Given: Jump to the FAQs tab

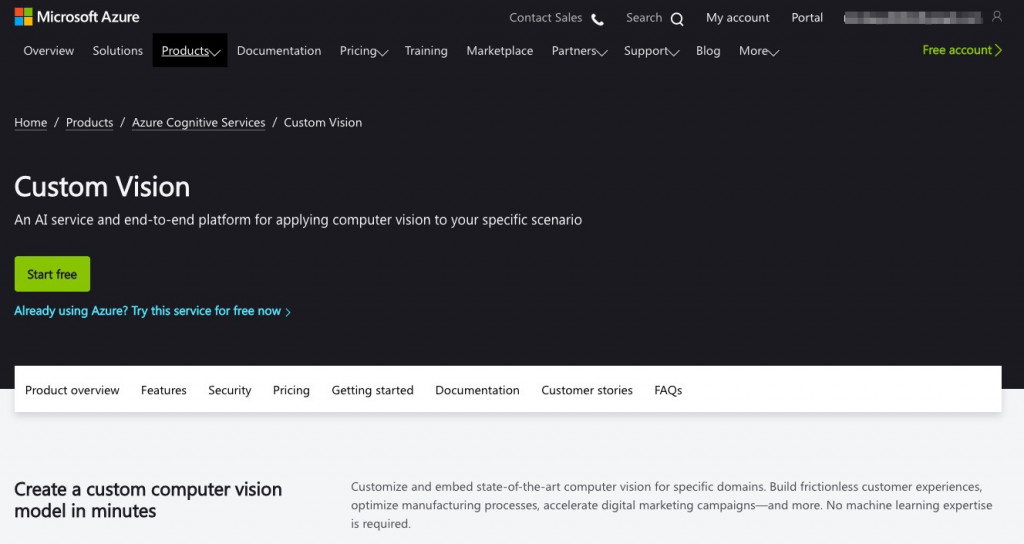Looking at the screenshot, I should coord(668,390).
